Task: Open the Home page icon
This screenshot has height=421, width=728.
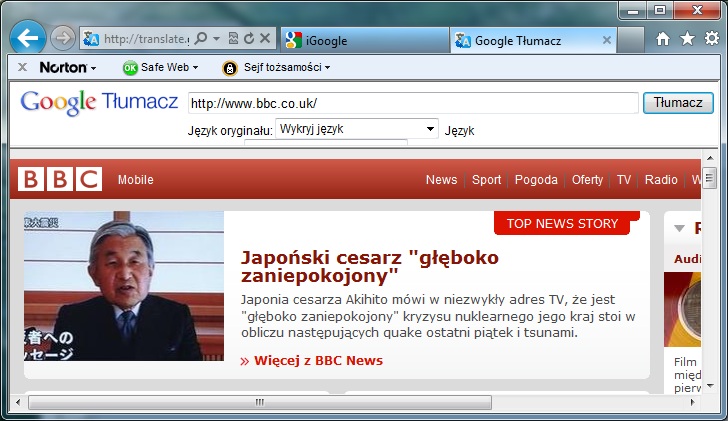Action: coord(663,39)
